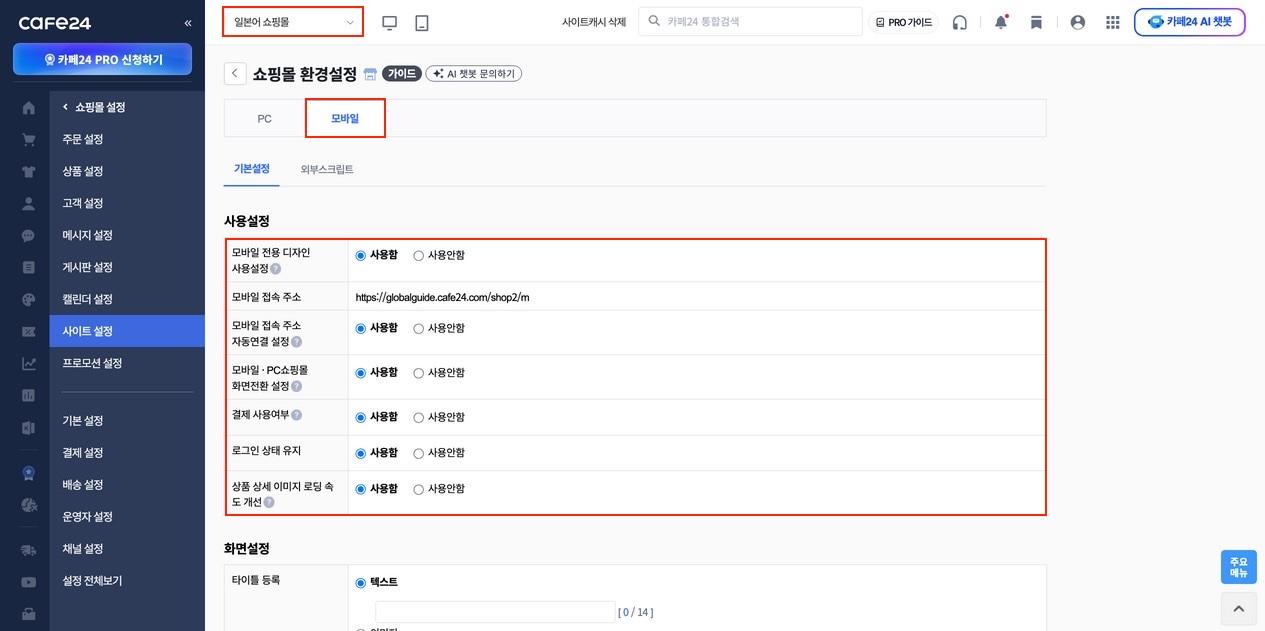Image resolution: width=1265 pixels, height=631 pixels.
Task: Open help for 이미지 로딩 속도 개선
Action: [x=269, y=502]
